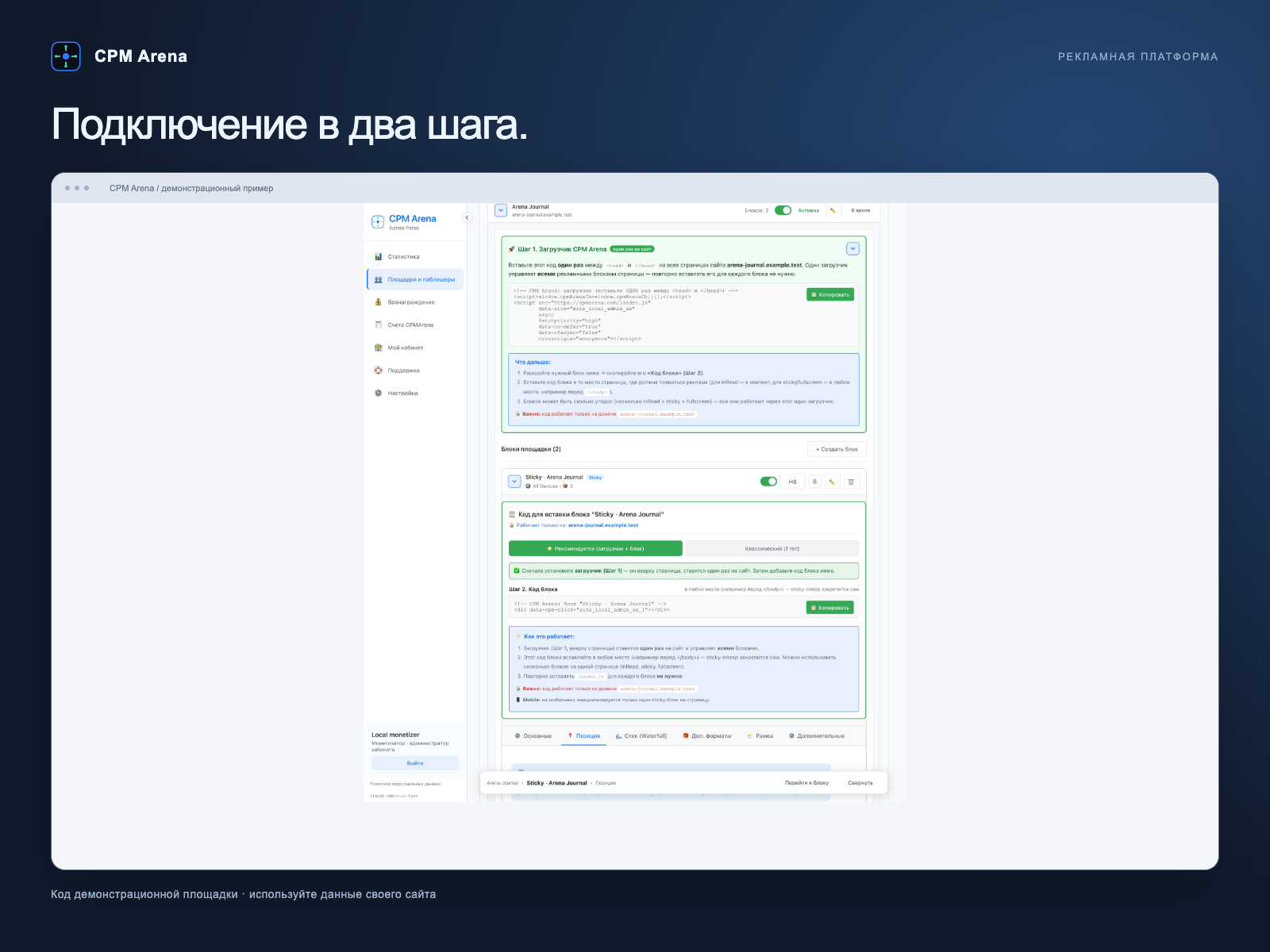Viewport: 1270px width, 952px height.
Task: Switch to the Рамка tab
Action: (x=760, y=736)
